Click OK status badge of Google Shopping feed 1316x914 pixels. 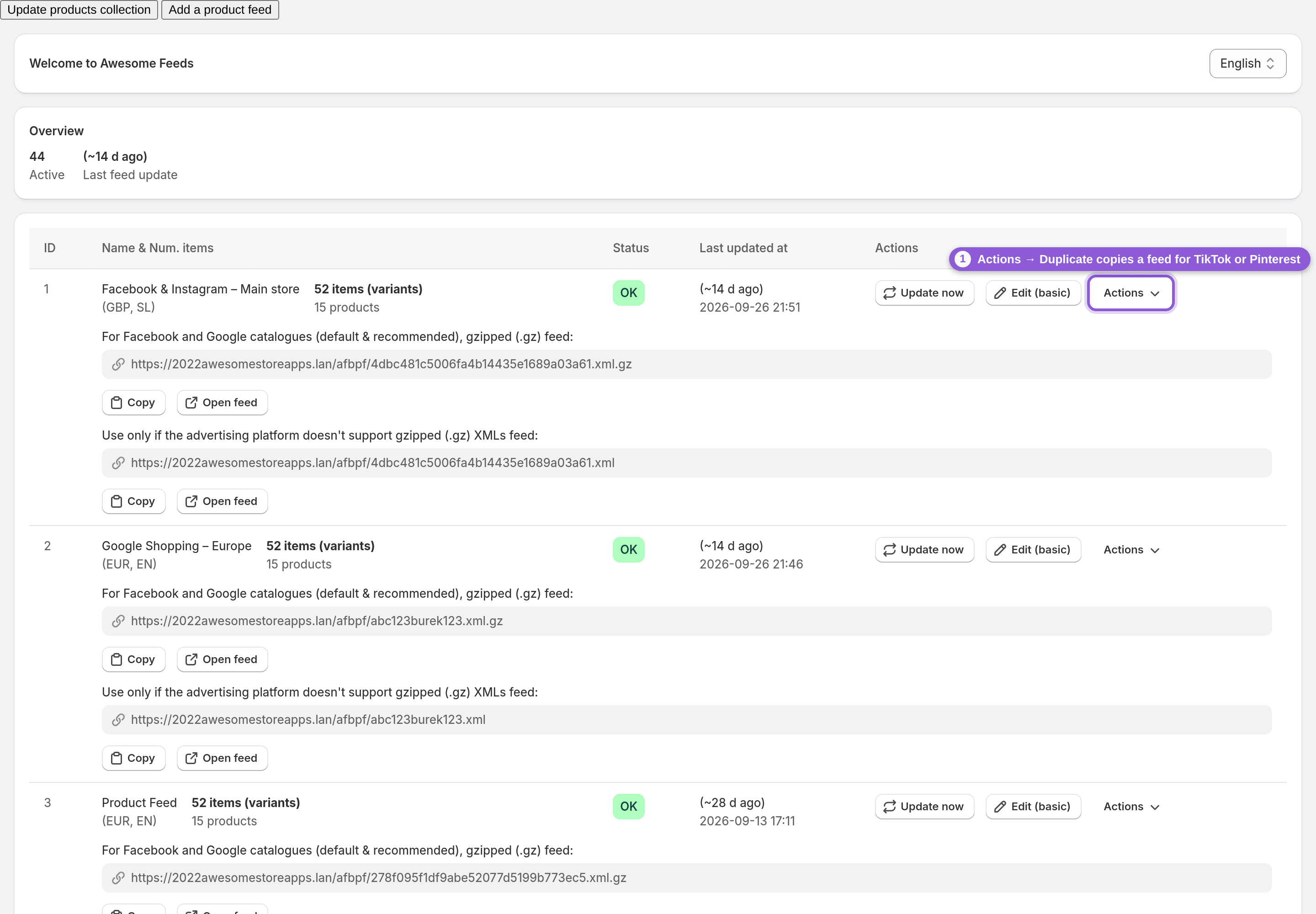(x=628, y=550)
